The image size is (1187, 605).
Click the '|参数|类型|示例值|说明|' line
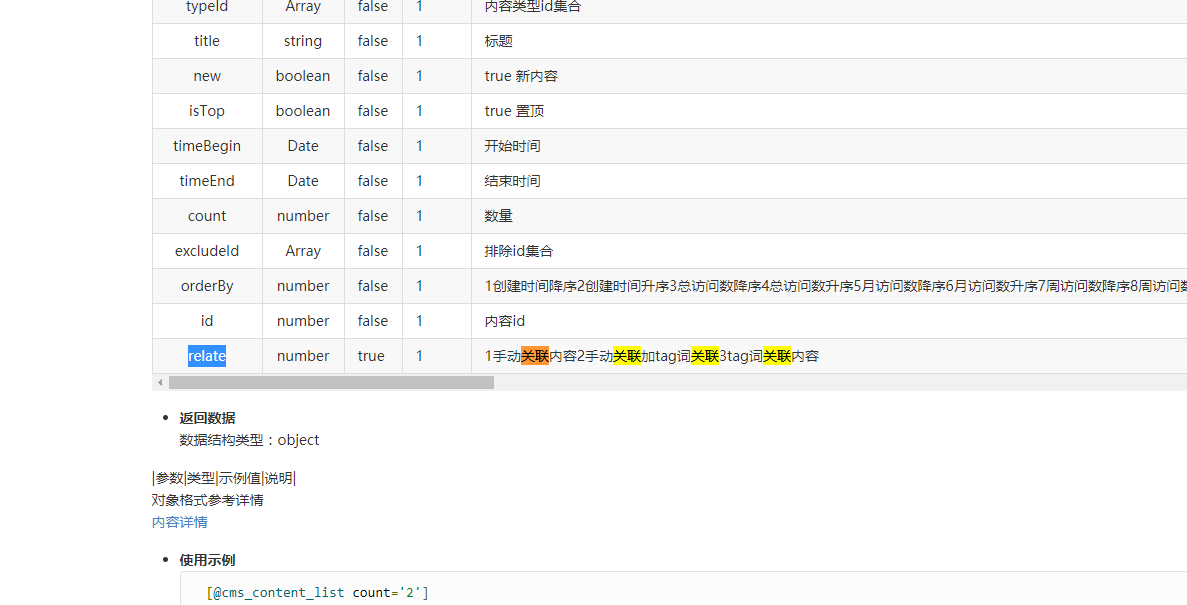click(224, 478)
